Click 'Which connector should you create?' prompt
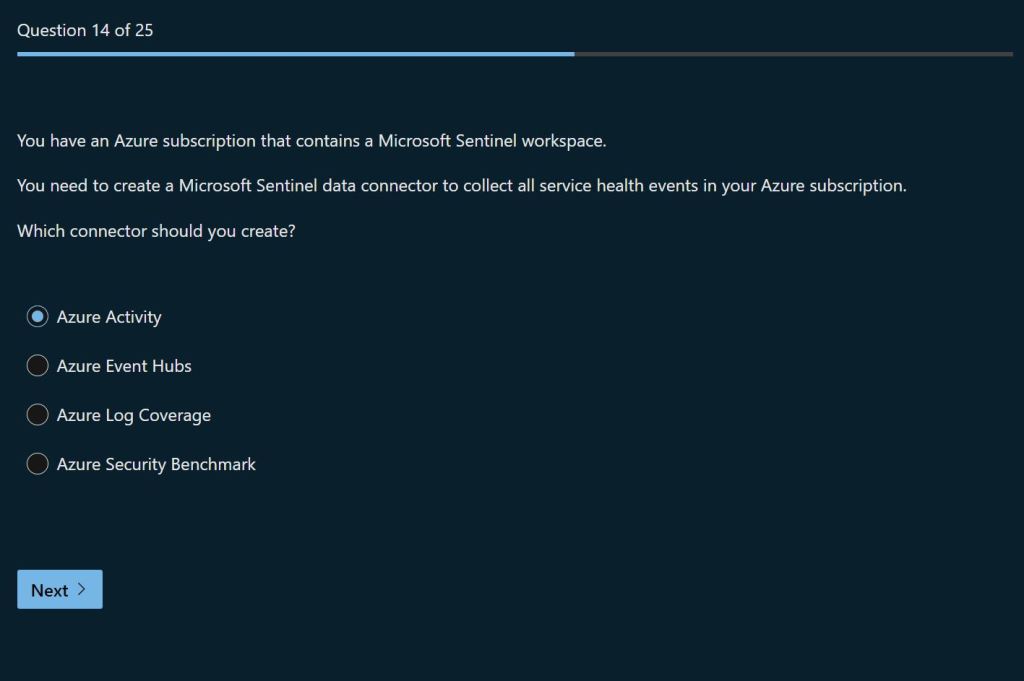This screenshot has height=681, width=1024. click(156, 231)
